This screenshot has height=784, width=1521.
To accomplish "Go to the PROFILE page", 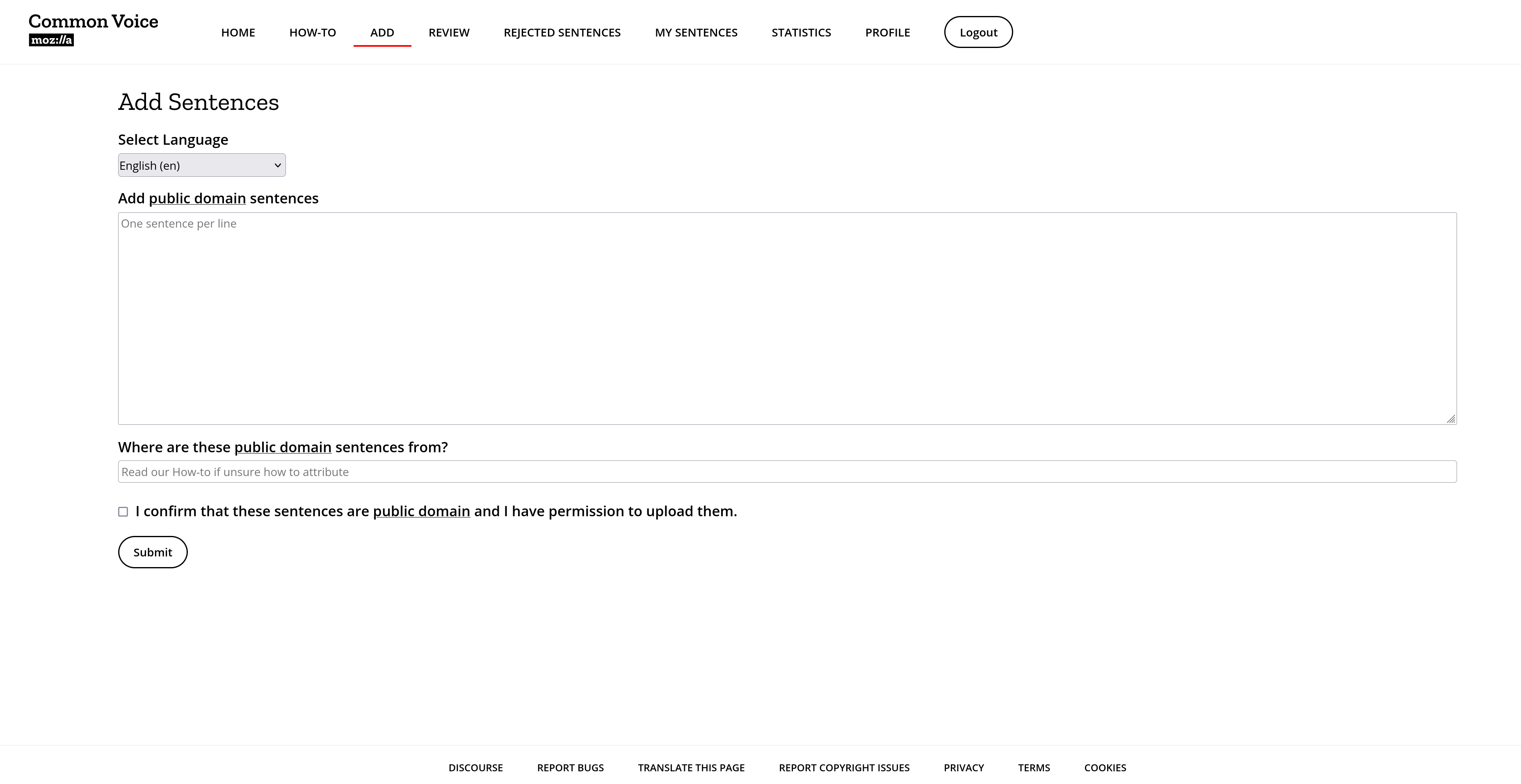I will [887, 32].
